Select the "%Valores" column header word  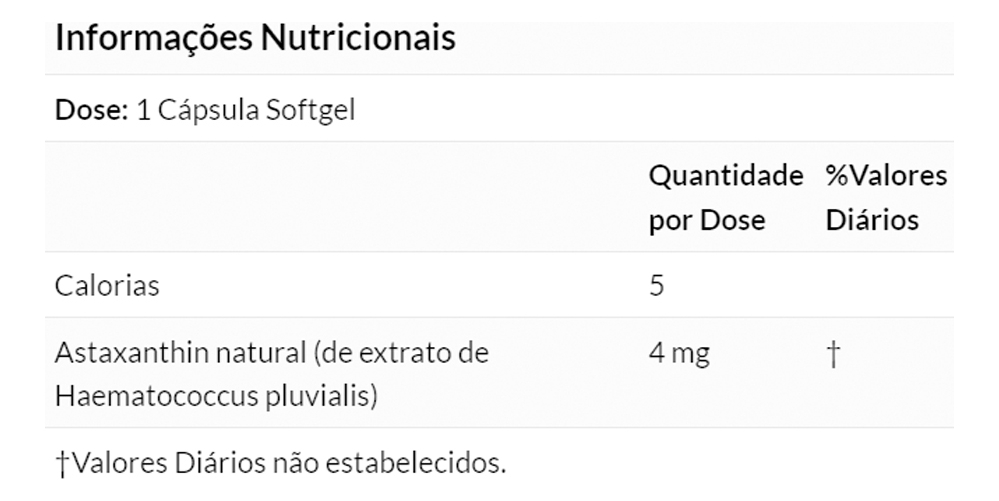pos(886,176)
